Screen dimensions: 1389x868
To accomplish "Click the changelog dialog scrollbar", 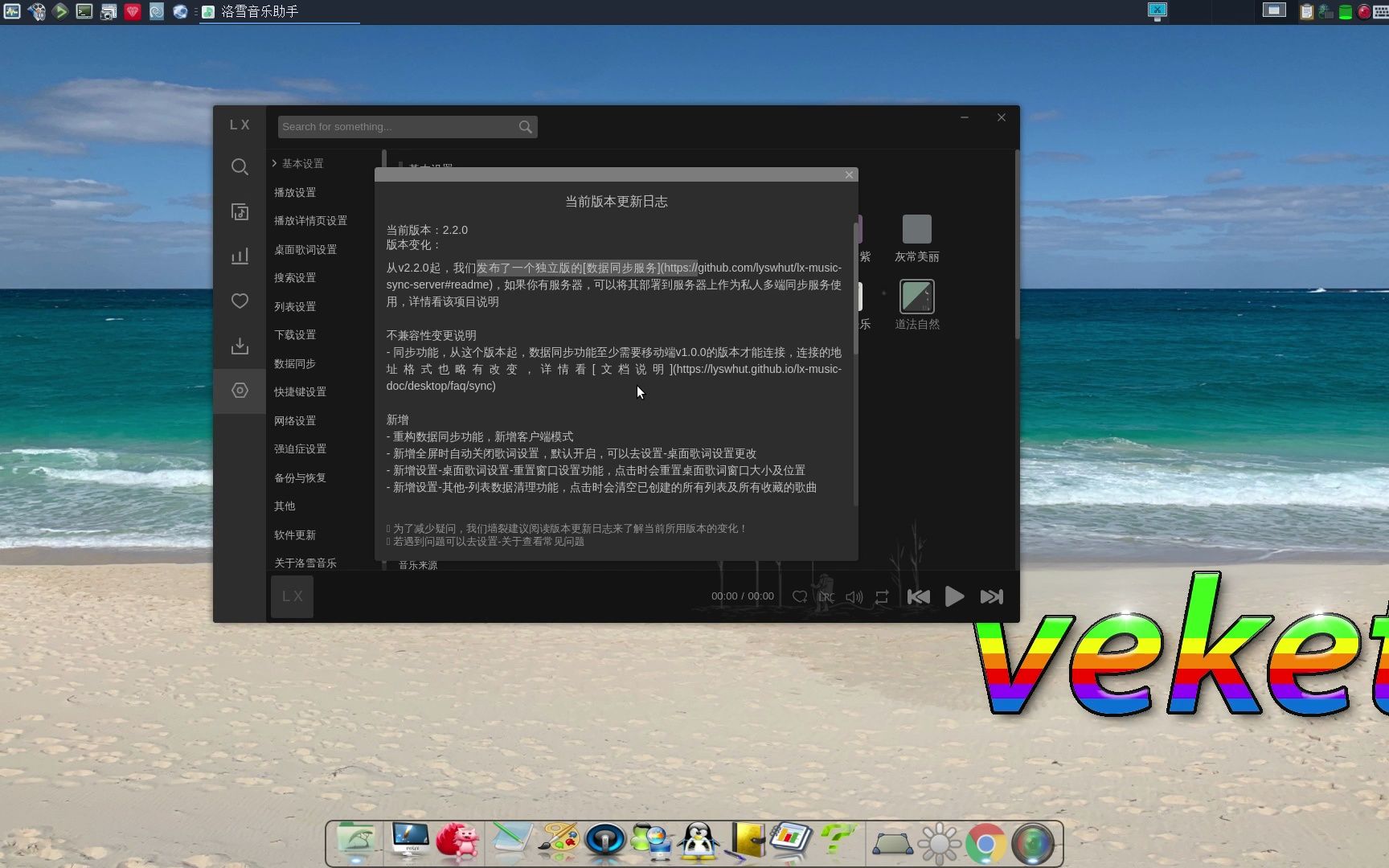I will 855,289.
